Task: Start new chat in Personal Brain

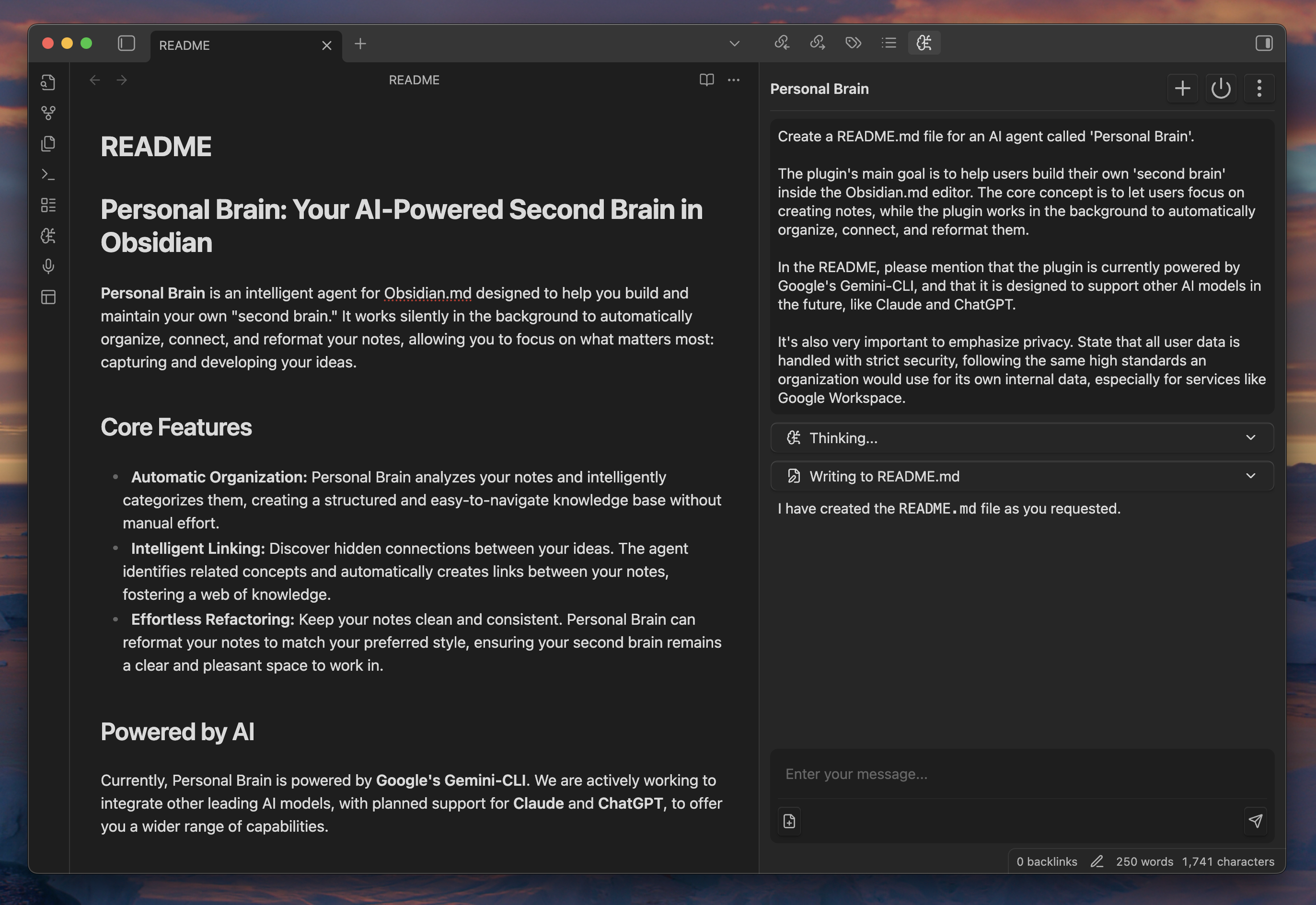Action: [1182, 89]
